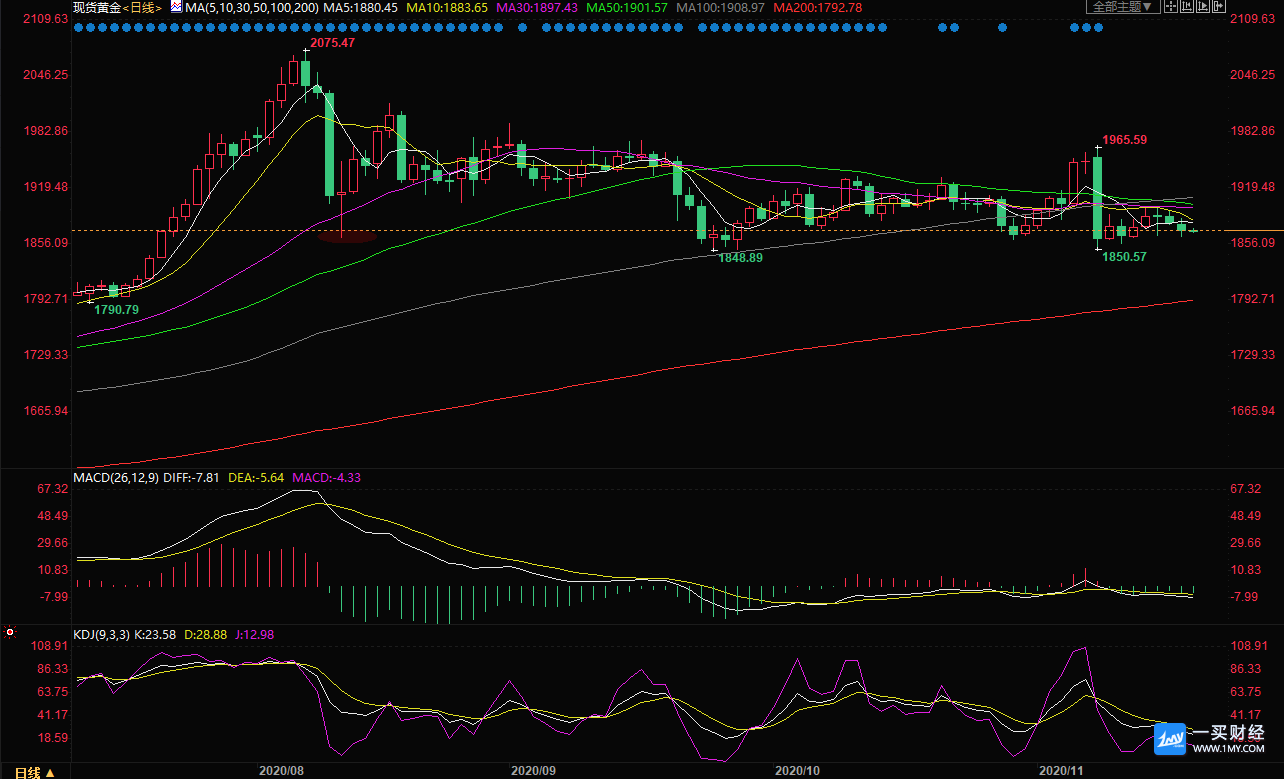Image resolution: width=1284 pixels, height=779 pixels.
Task: Click the 2075.47 high price label
Action: tap(333, 44)
